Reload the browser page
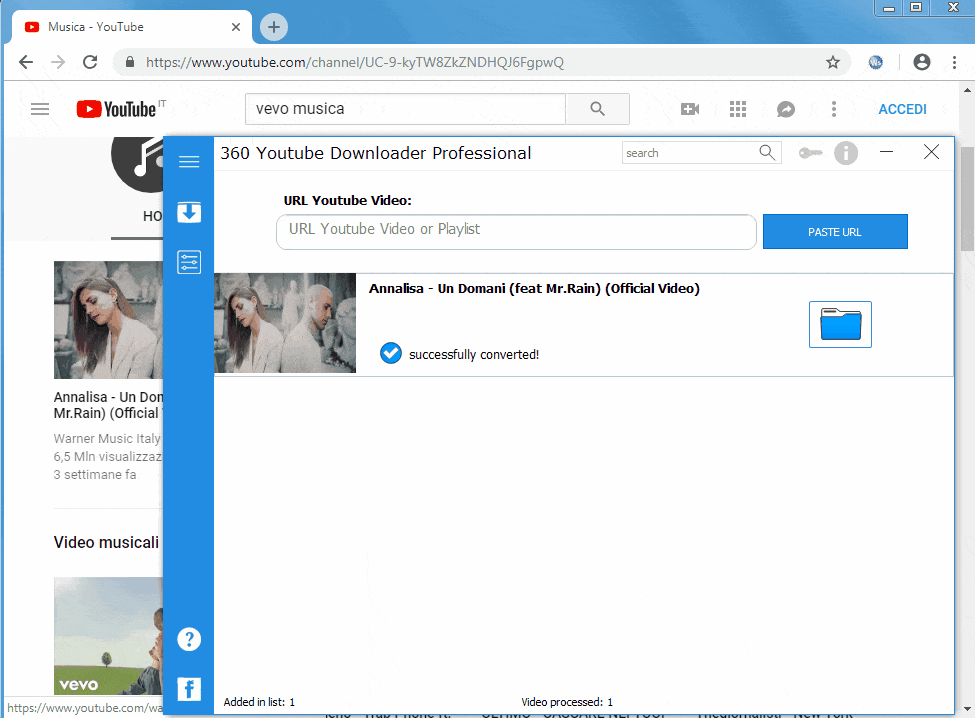This screenshot has width=975, height=718. [90, 62]
